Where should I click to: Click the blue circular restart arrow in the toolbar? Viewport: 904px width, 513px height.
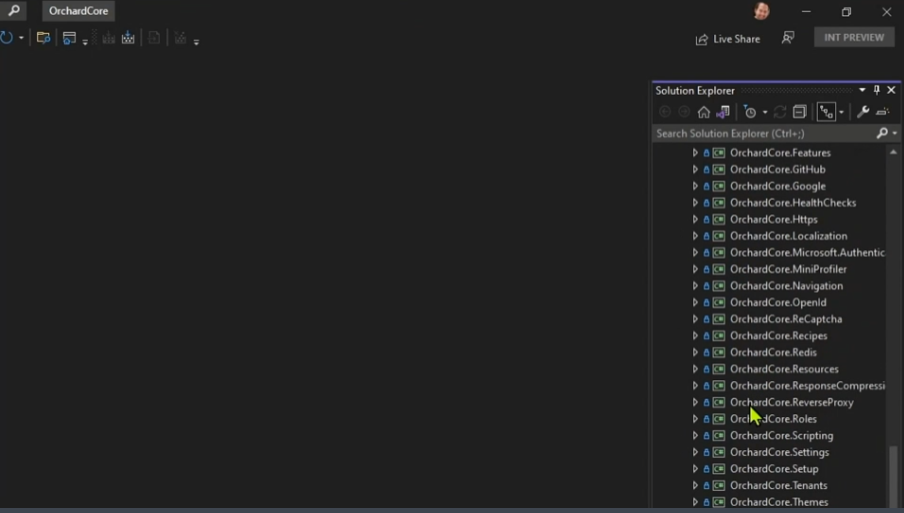(x=6, y=38)
